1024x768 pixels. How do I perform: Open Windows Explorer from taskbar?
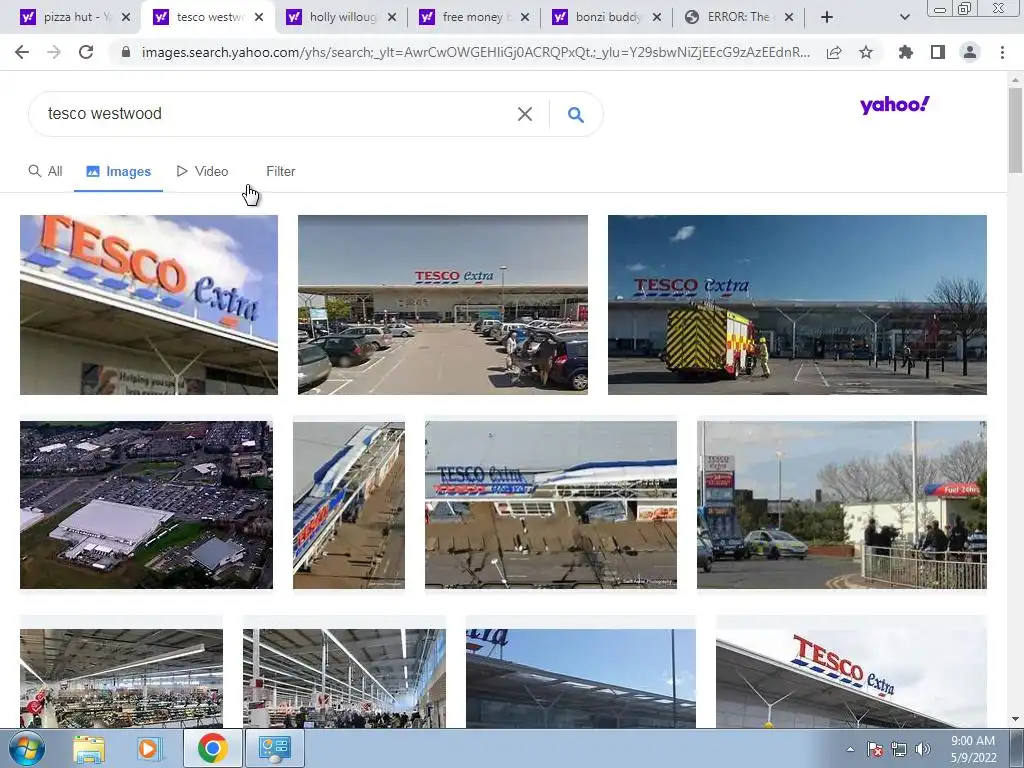[89, 749]
